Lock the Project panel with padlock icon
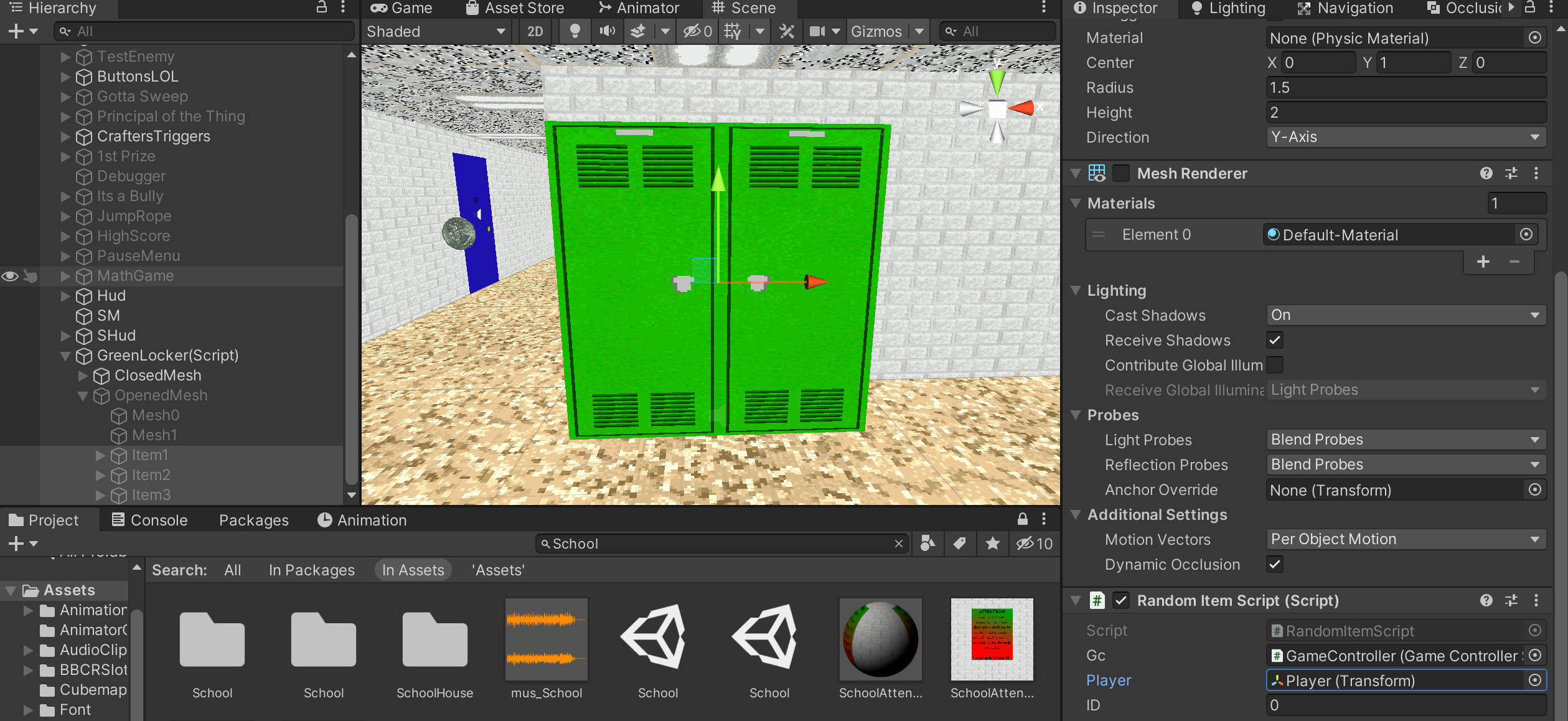 coord(1021,519)
